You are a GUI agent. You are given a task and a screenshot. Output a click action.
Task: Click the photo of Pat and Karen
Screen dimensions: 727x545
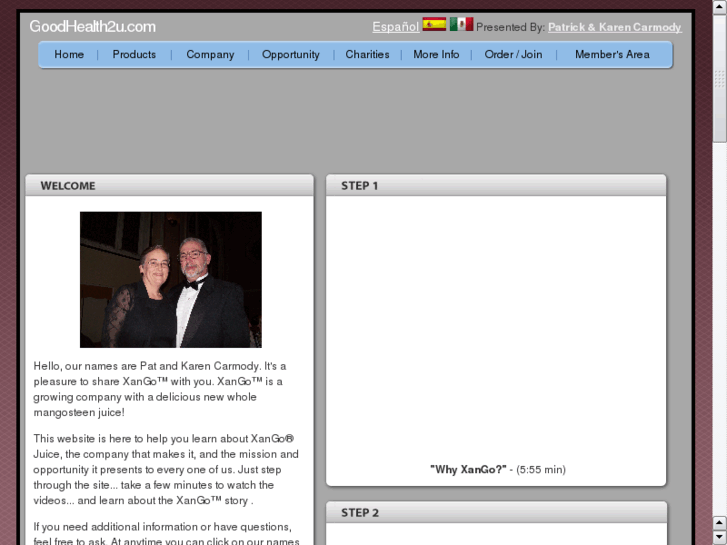pyautogui.click(x=171, y=280)
